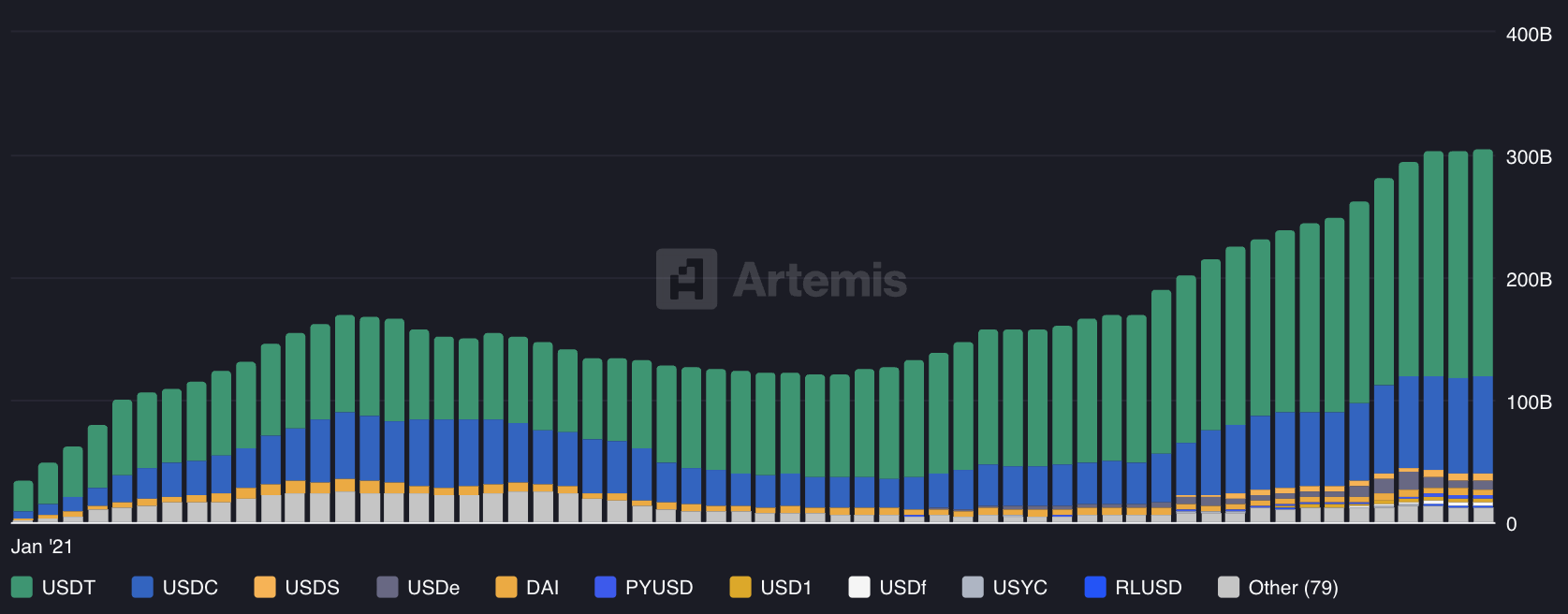
Task: Click the last bar's green USDT segment
Action: (x=1483, y=263)
